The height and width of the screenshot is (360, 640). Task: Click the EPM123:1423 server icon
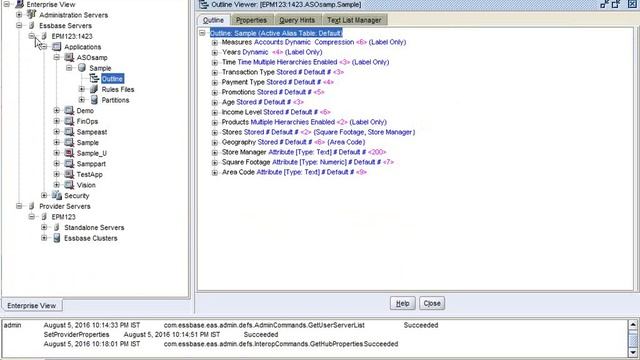[x=44, y=36]
